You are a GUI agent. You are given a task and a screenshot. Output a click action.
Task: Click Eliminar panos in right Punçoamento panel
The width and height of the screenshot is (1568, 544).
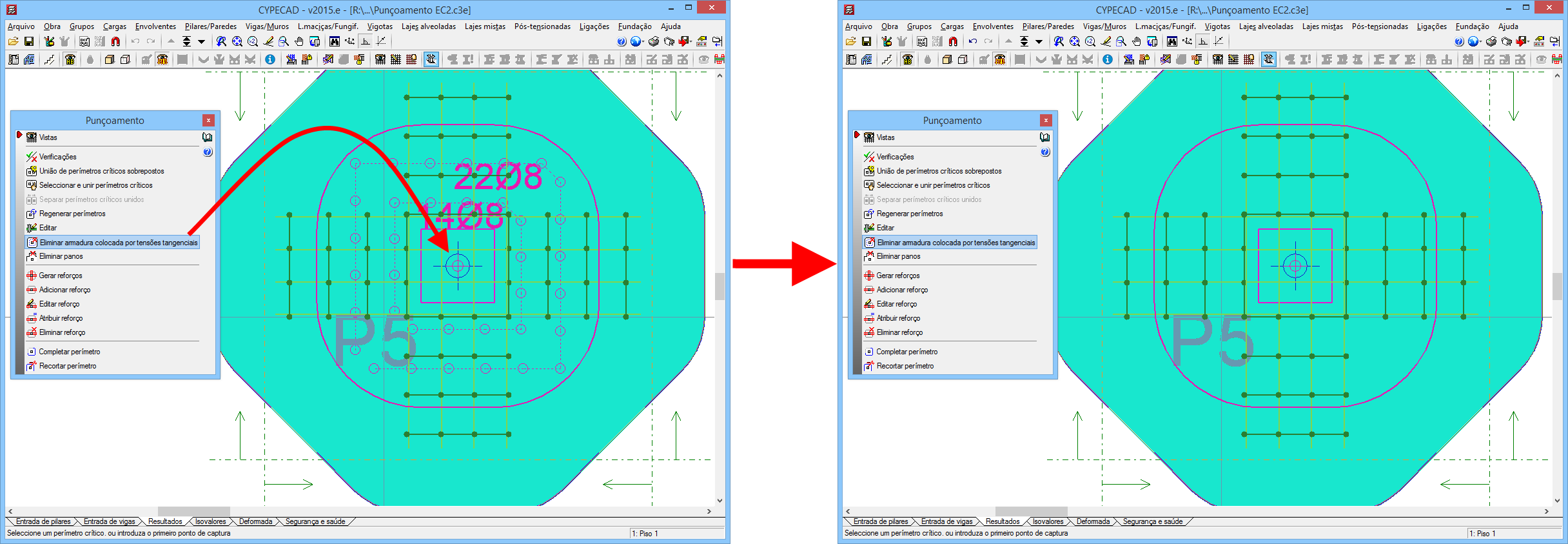pos(898,256)
